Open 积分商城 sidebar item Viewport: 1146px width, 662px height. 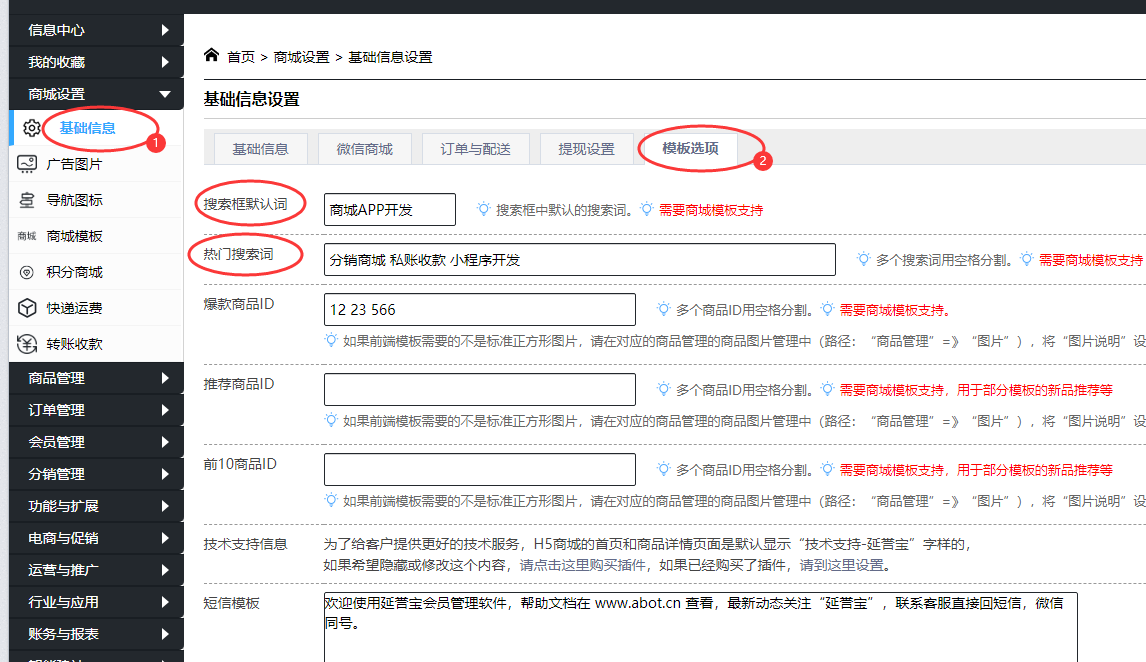[75, 272]
